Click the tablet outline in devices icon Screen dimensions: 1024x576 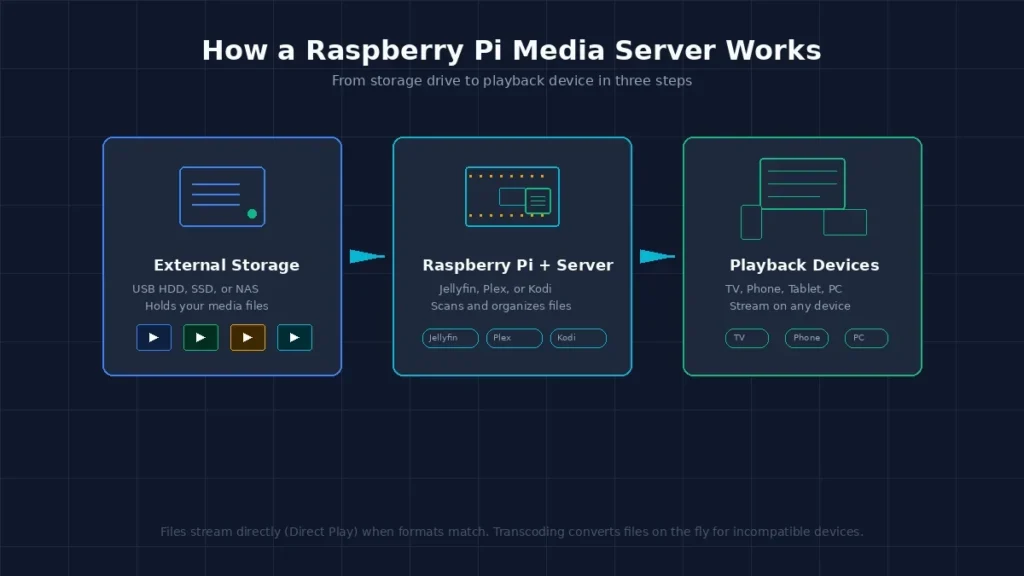point(845,222)
